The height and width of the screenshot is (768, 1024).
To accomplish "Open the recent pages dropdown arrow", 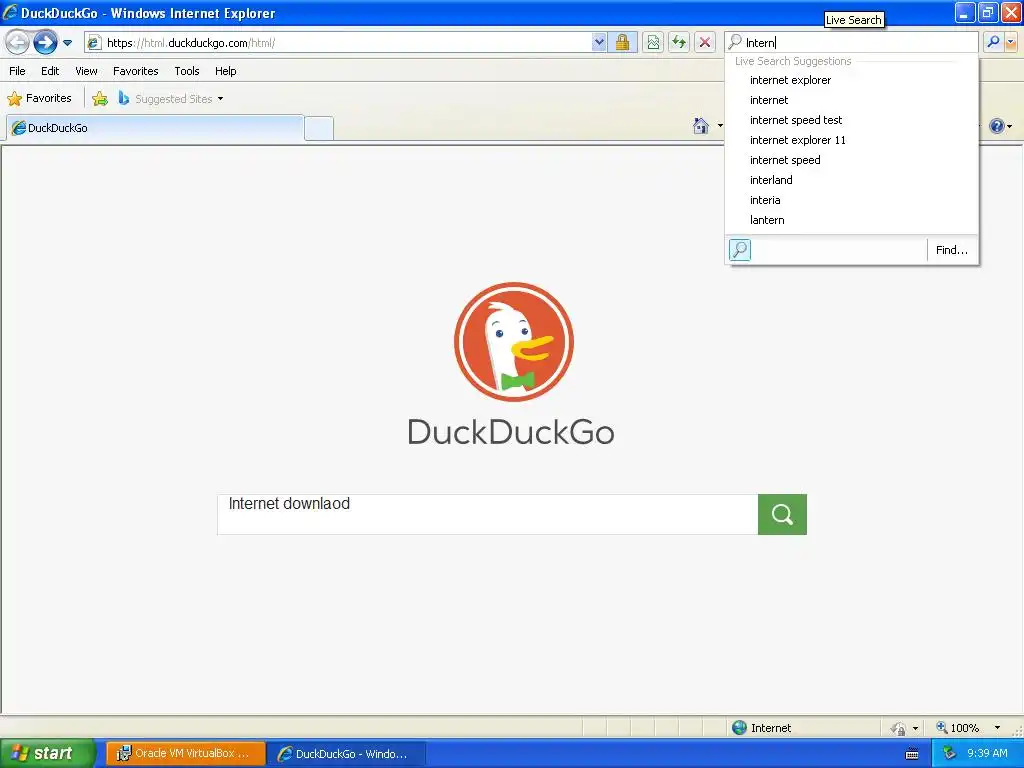I will (x=67, y=43).
